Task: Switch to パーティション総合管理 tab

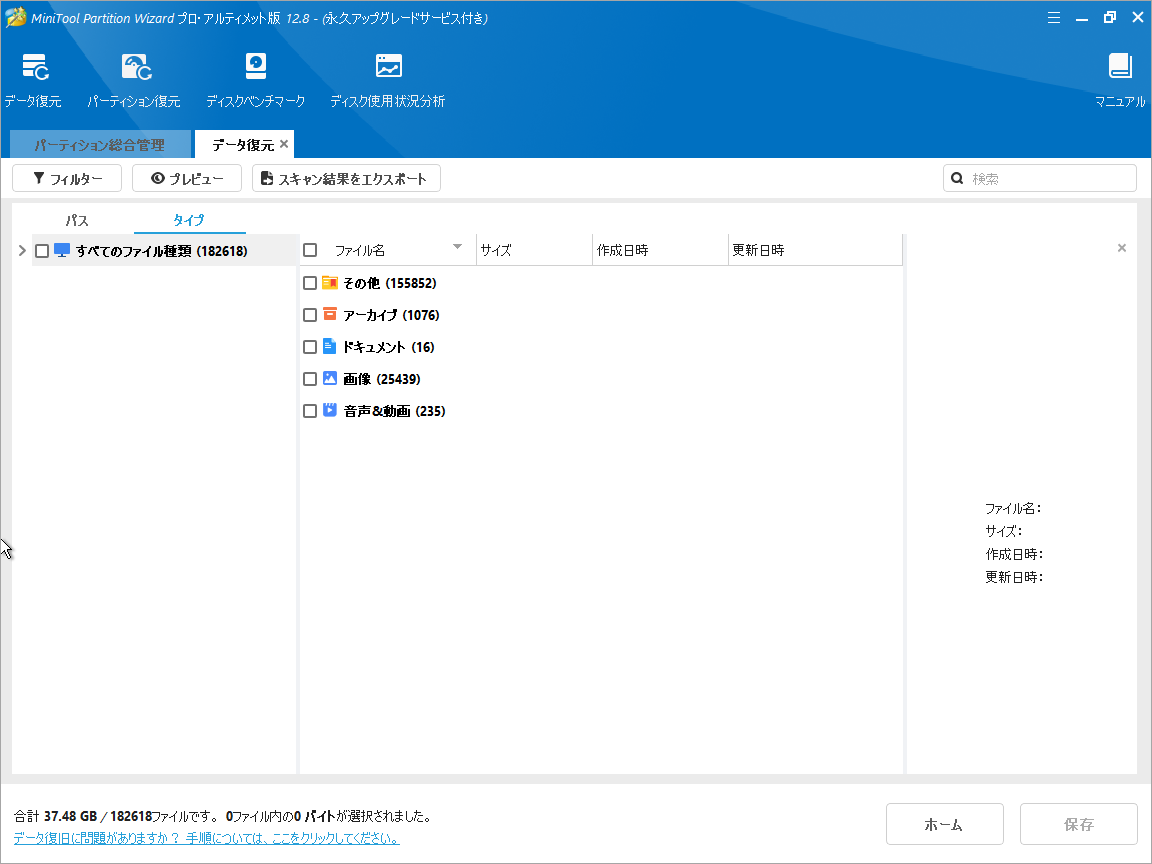Action: coord(101,144)
